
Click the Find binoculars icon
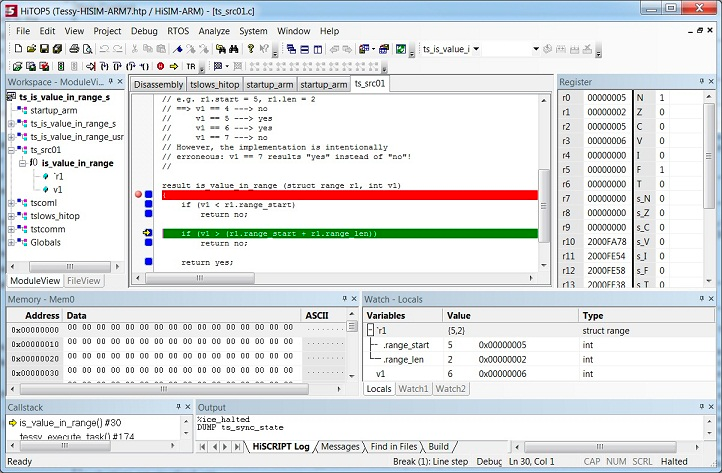pyautogui.click(x=234, y=49)
